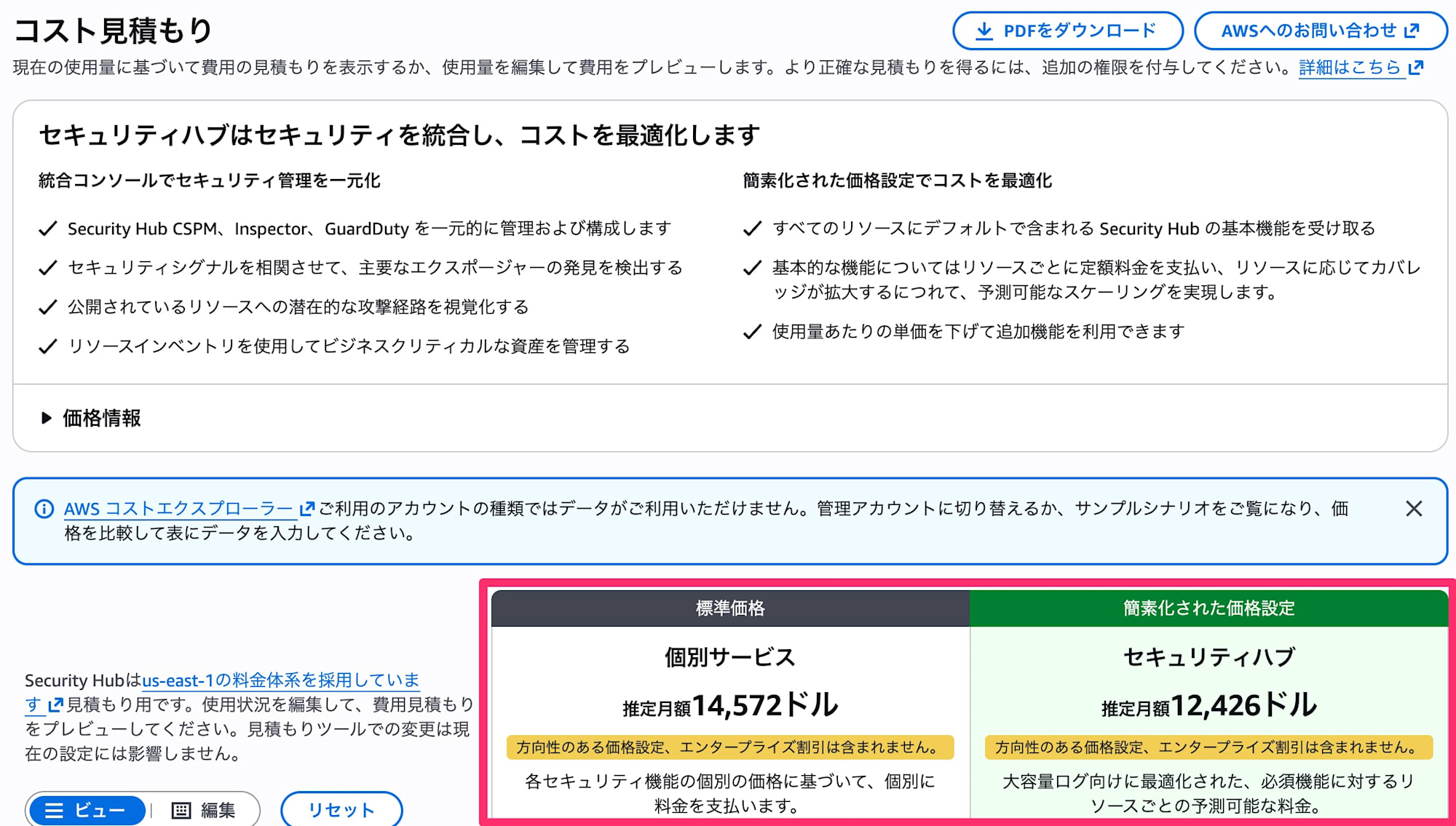Viewport: 1456px width, 826px height.
Task: Click the download icon on PDFをダウンロード button
Action: point(984,30)
